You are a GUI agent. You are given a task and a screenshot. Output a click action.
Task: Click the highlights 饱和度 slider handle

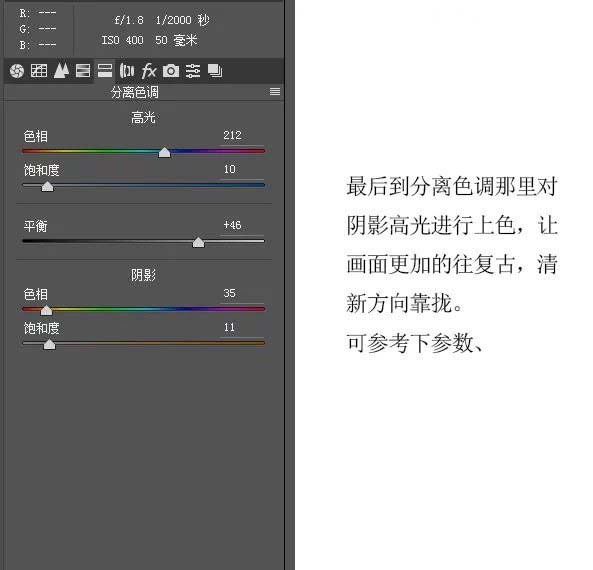(x=47, y=186)
